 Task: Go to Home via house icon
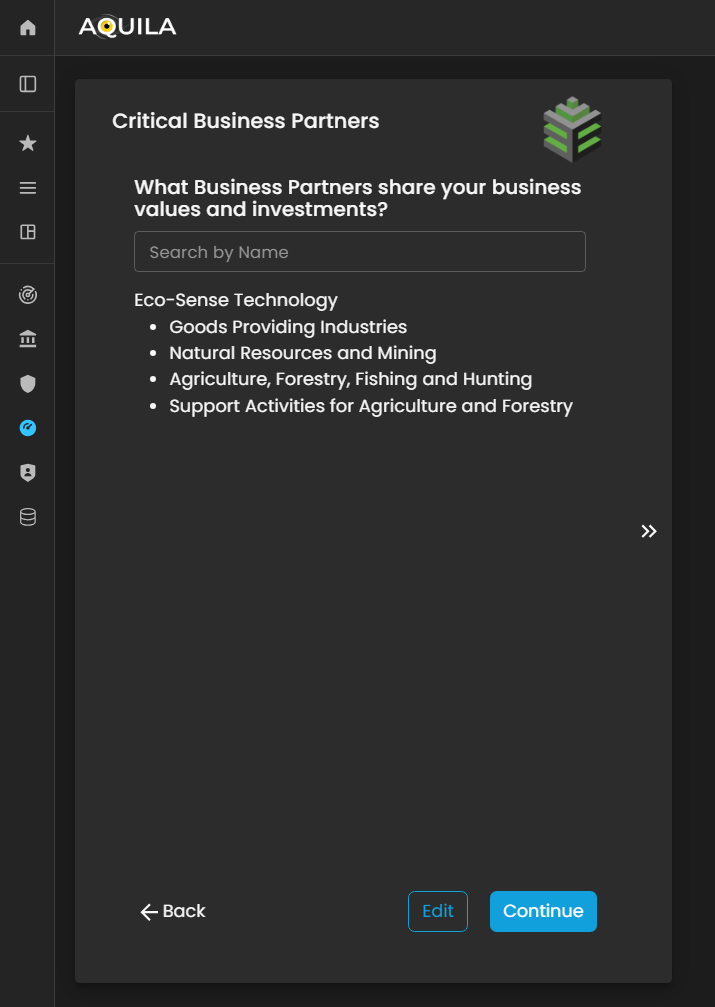tap(28, 28)
